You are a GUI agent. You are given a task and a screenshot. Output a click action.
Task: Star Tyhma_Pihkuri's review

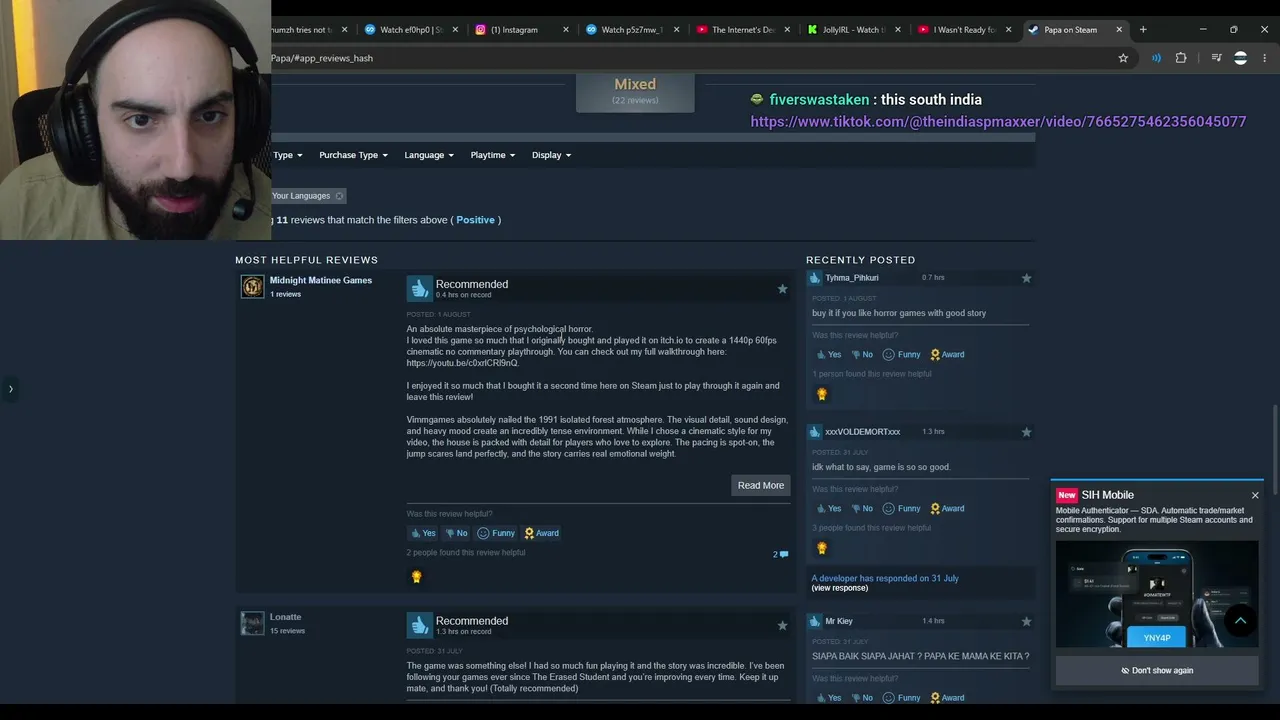1026,278
